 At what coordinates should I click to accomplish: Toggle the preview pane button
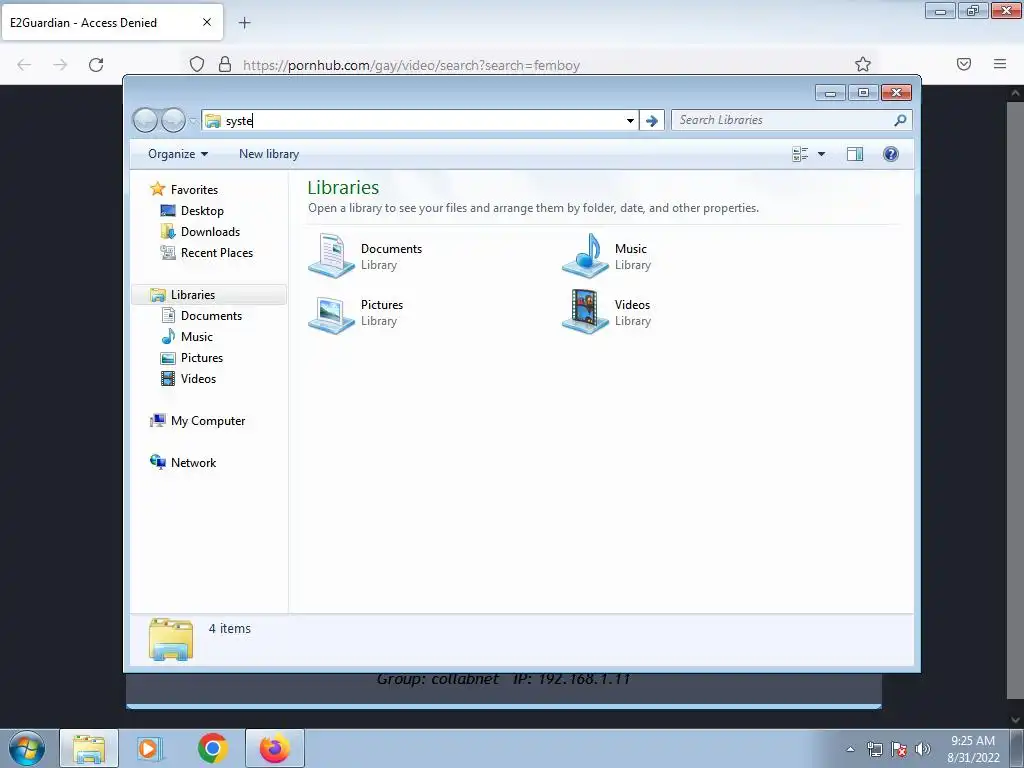pyautogui.click(x=854, y=154)
